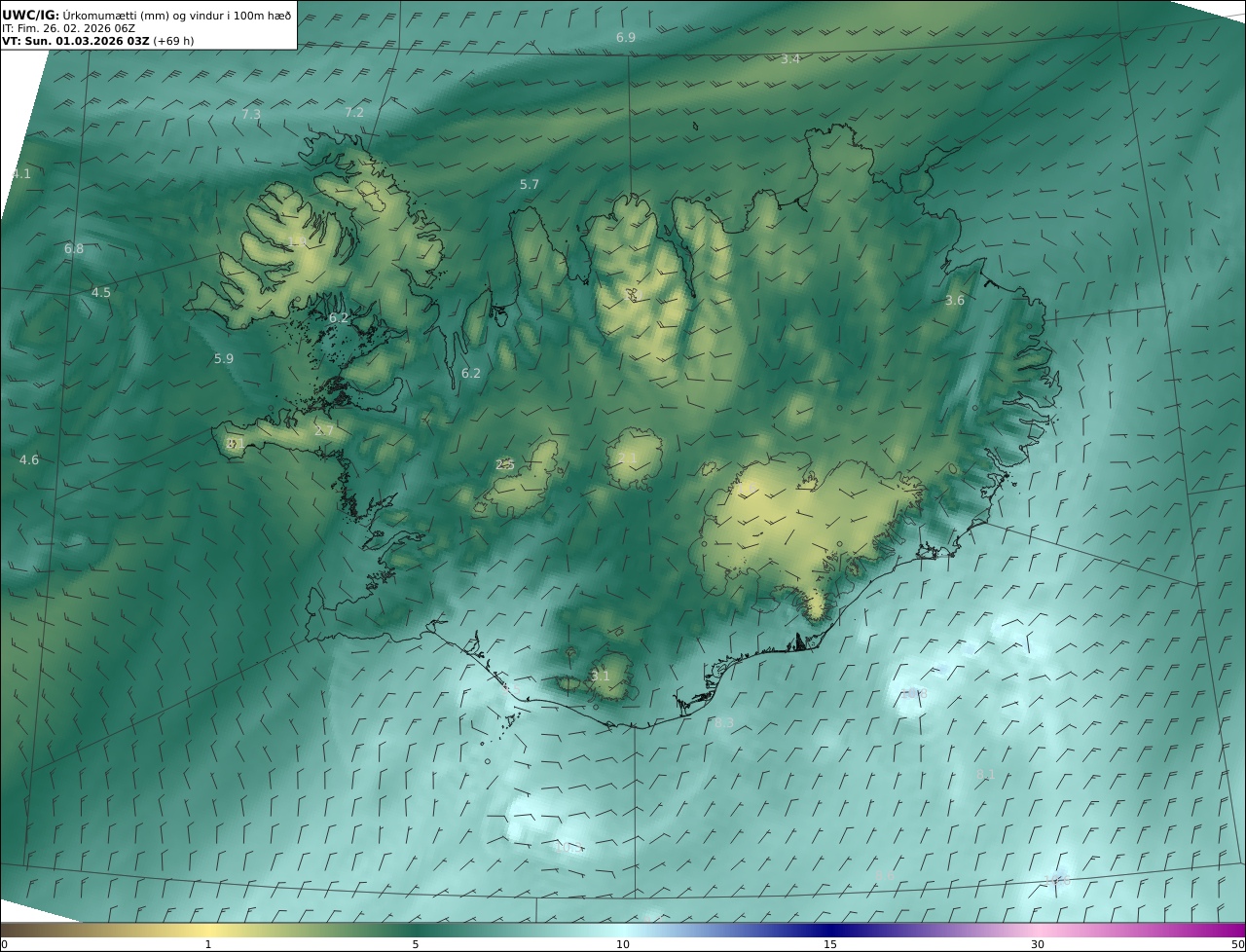Viewport: 1246px width, 952px height.
Task: Click the 2.5 value on Langjökull glacier
Action: [x=504, y=465]
